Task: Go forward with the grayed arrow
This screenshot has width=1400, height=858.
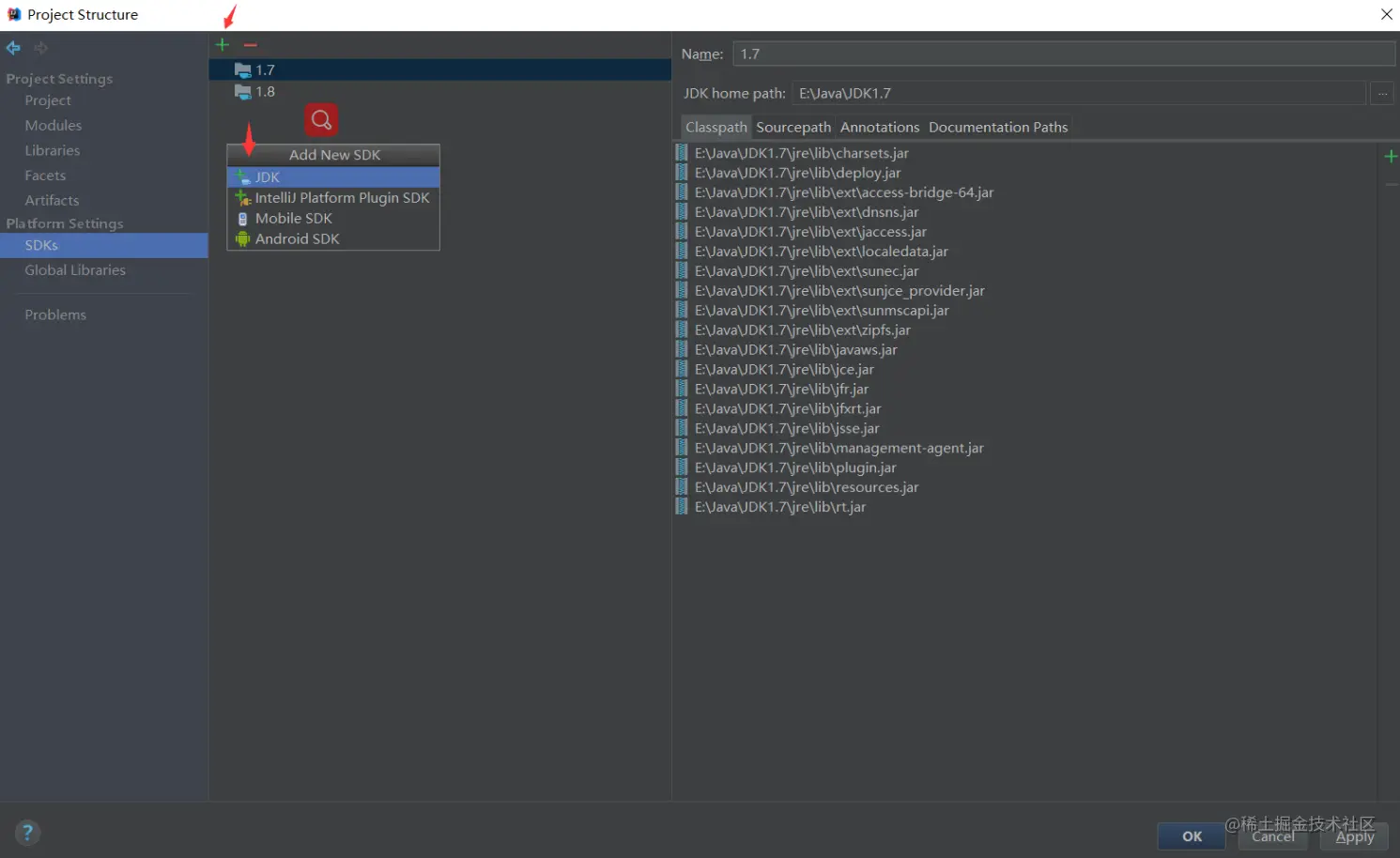Action: point(40,48)
